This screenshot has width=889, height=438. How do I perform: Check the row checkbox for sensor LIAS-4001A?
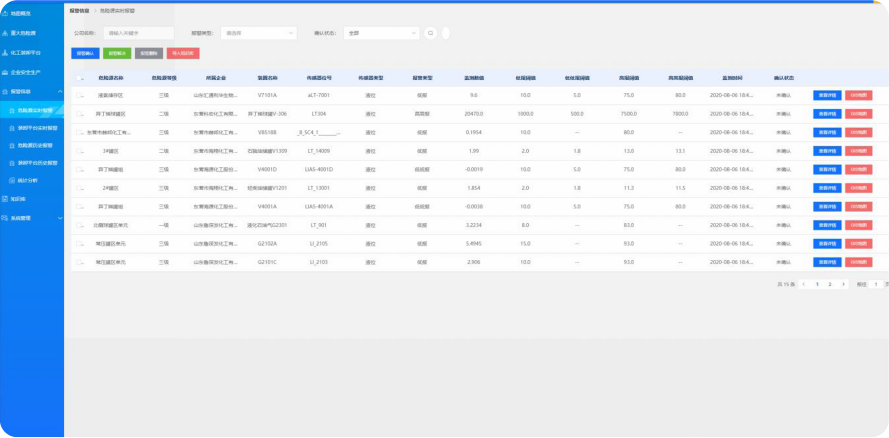click(79, 206)
